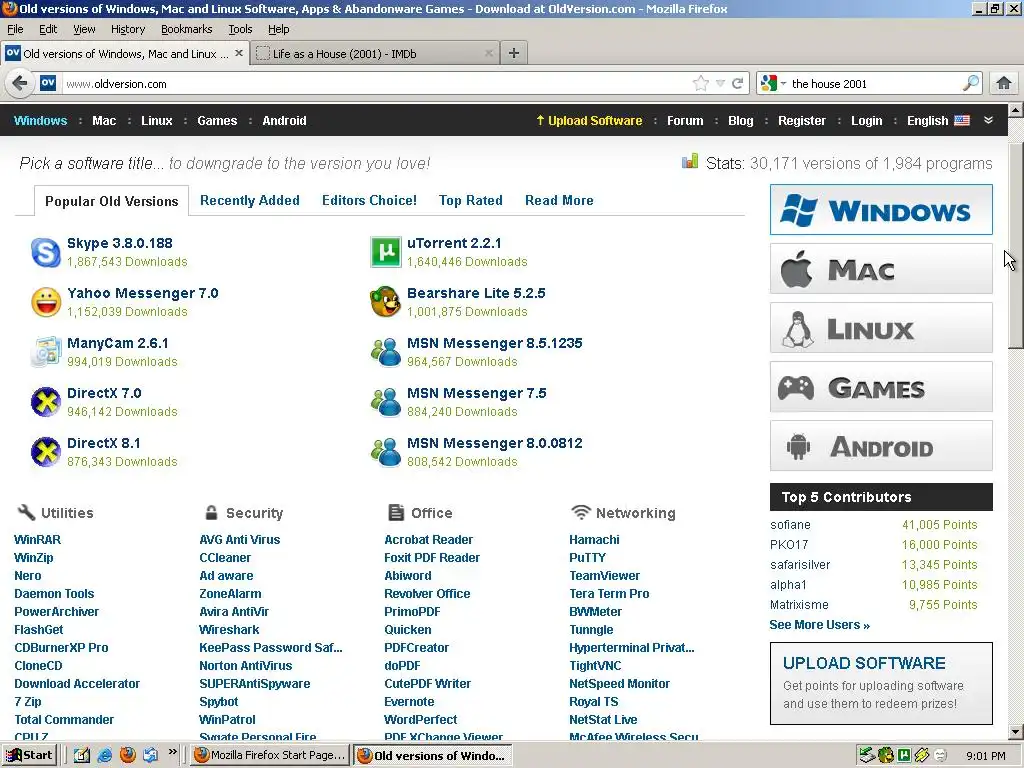Select the Games banner button
This screenshot has height=768, width=1024.
881,387
